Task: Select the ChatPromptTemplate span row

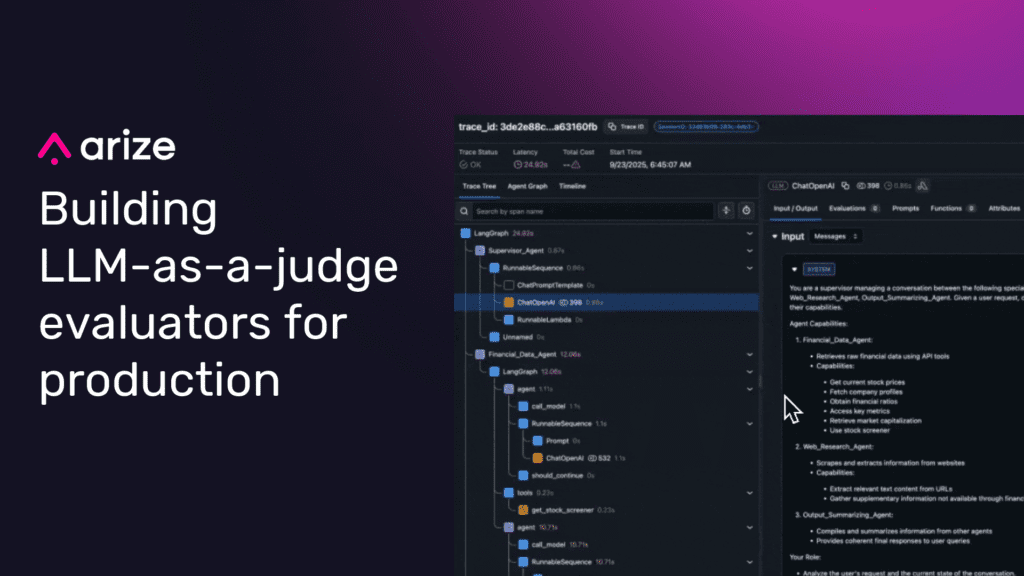Action: click(x=607, y=285)
